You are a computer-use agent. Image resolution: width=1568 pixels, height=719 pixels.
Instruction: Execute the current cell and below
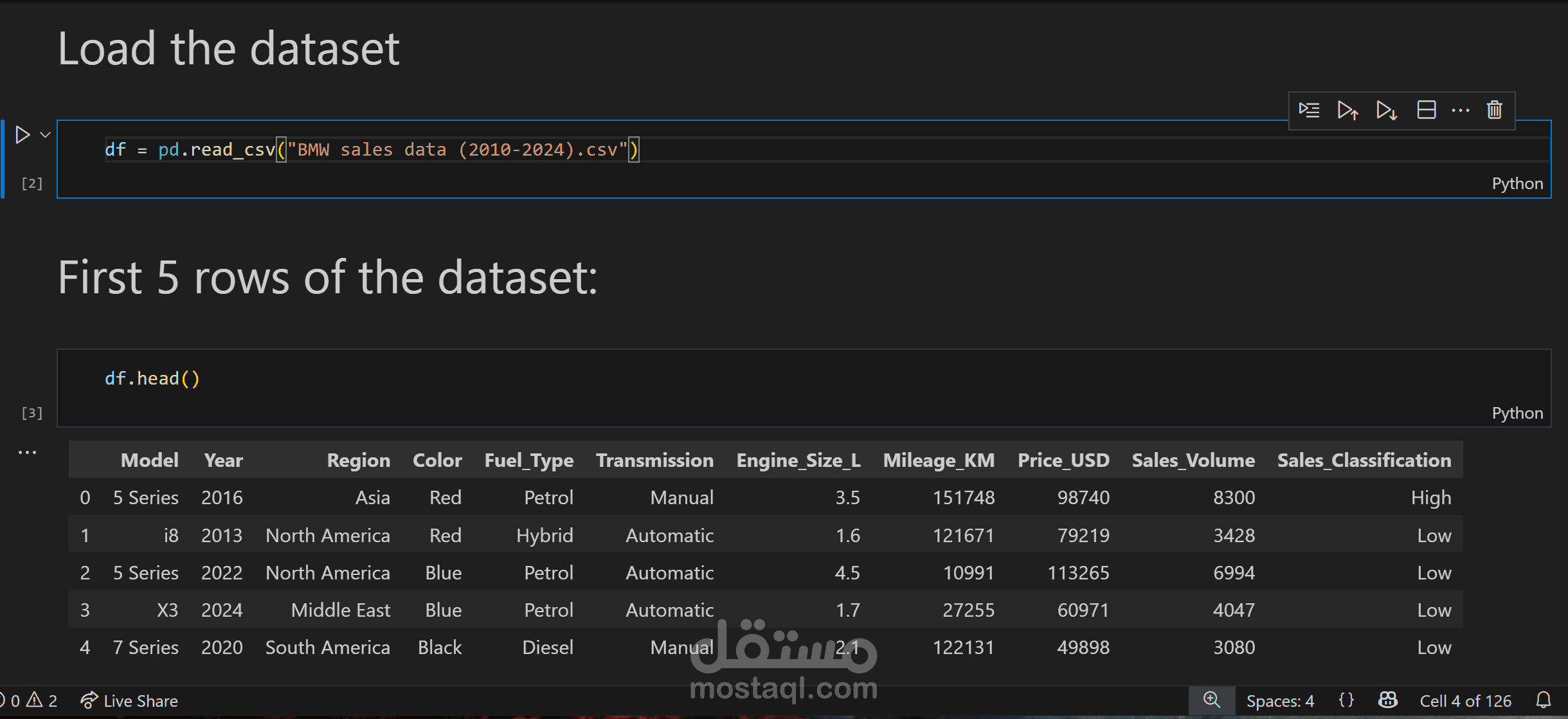coord(1387,110)
